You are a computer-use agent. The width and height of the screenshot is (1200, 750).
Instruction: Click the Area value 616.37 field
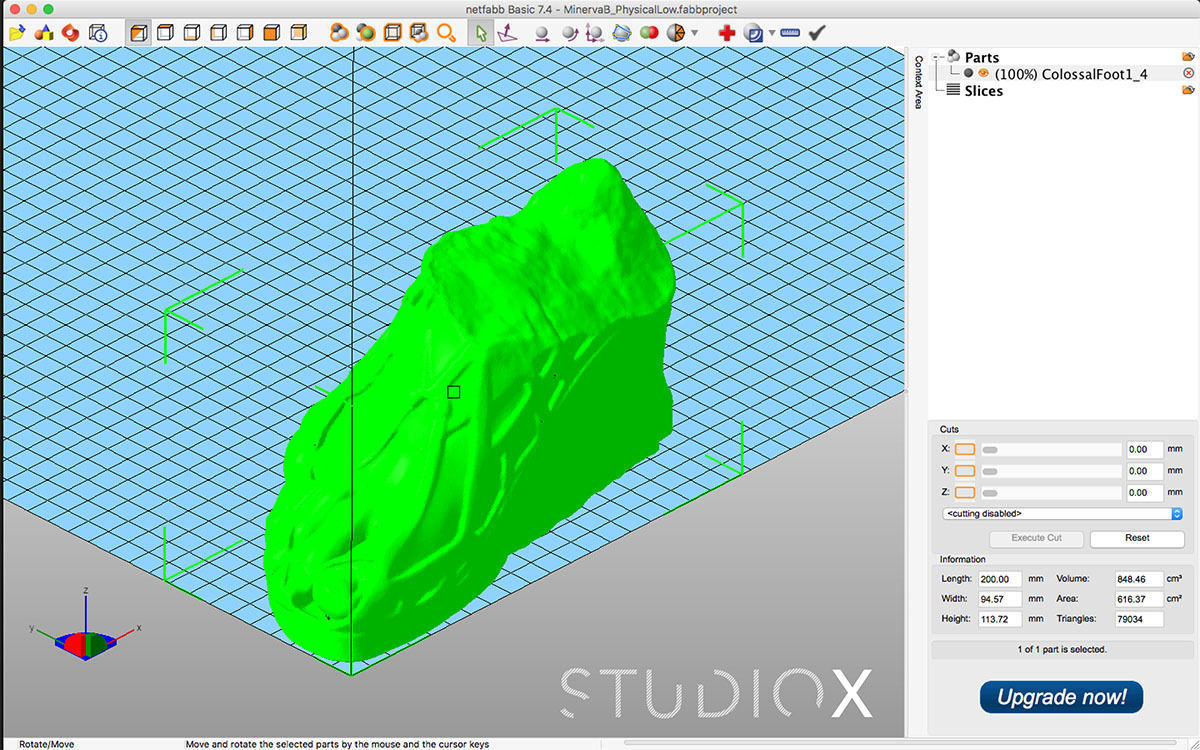[1140, 599]
